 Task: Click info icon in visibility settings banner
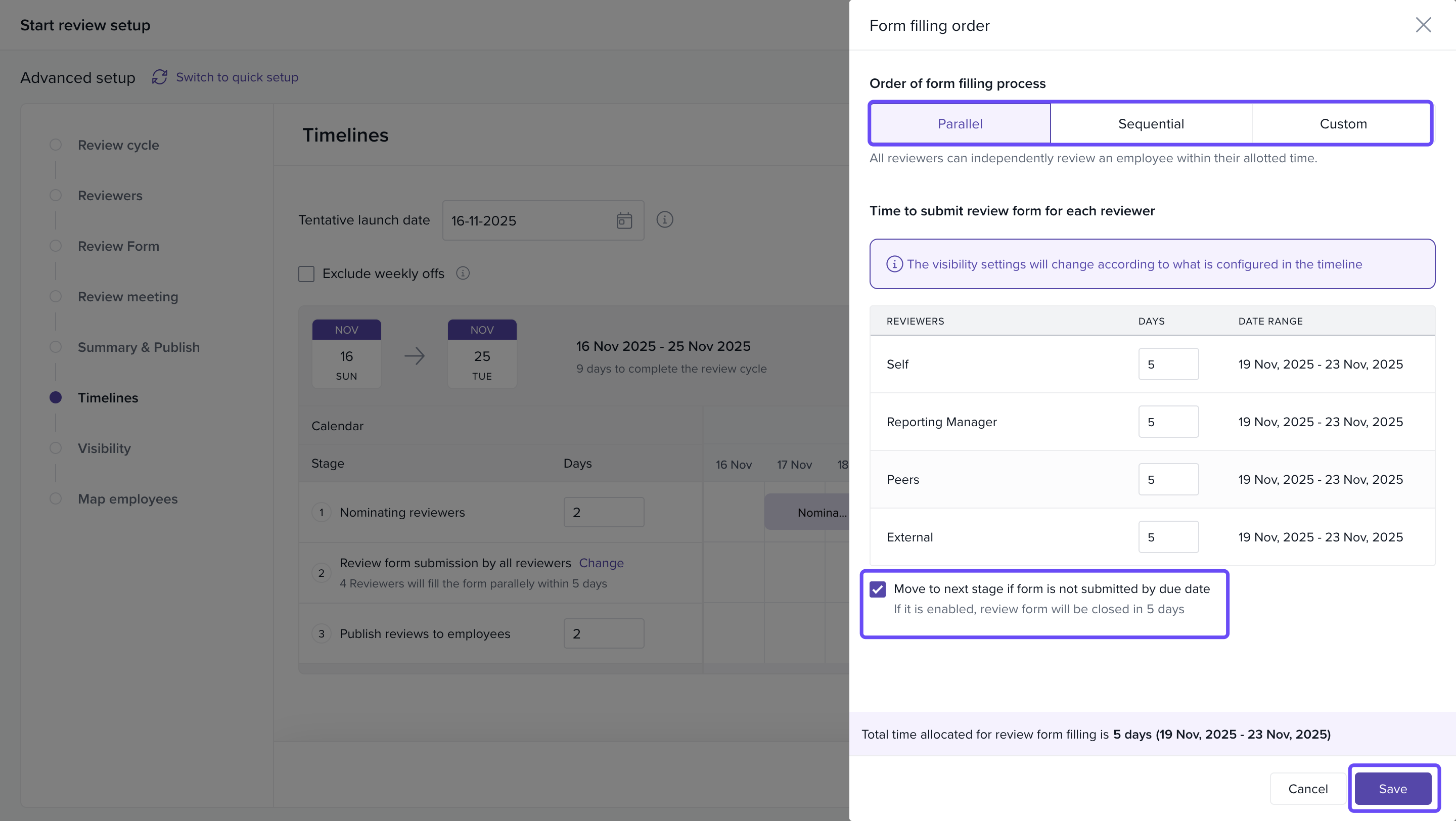click(x=894, y=264)
